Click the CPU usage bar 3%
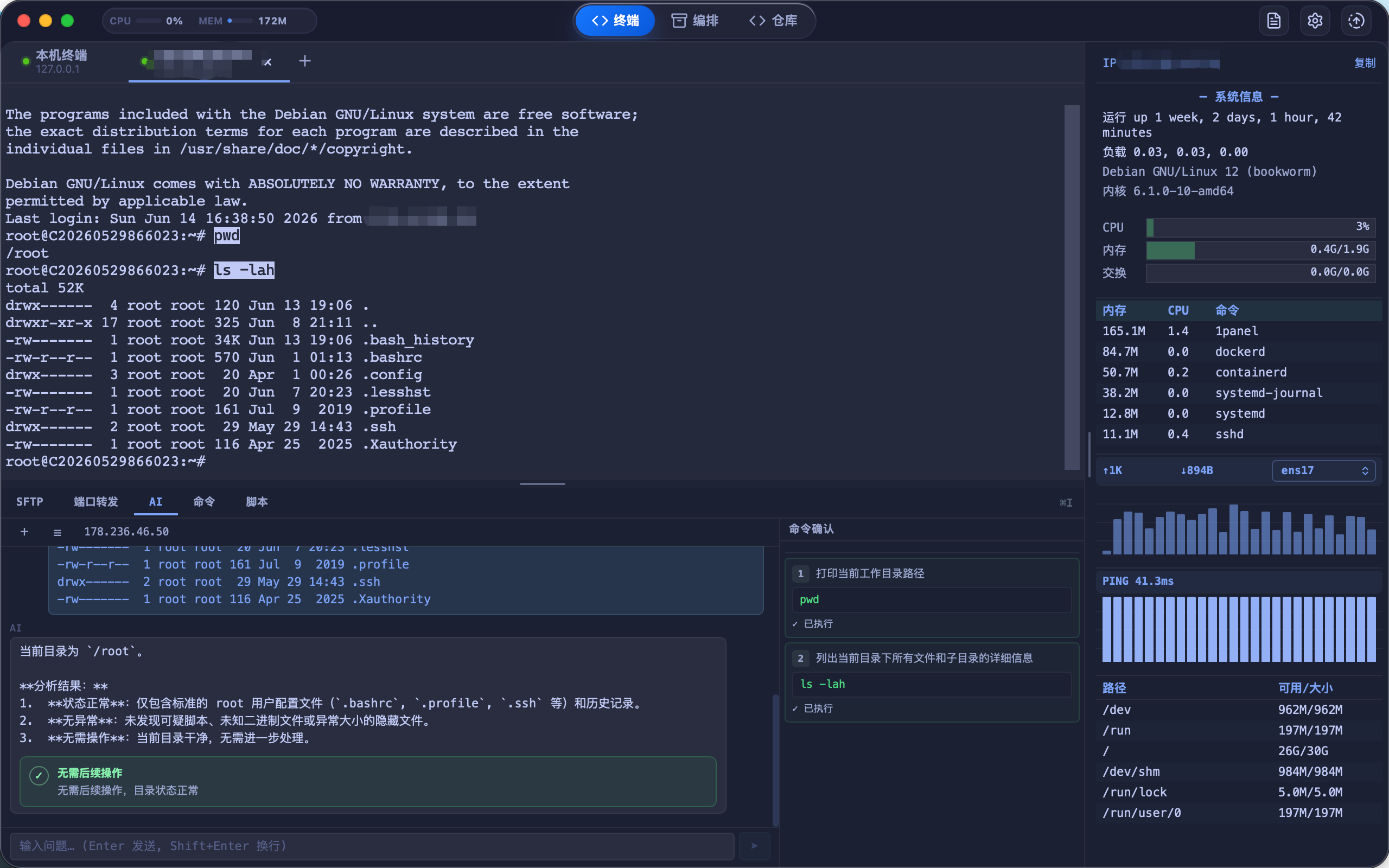The height and width of the screenshot is (868, 1389). (x=1260, y=227)
